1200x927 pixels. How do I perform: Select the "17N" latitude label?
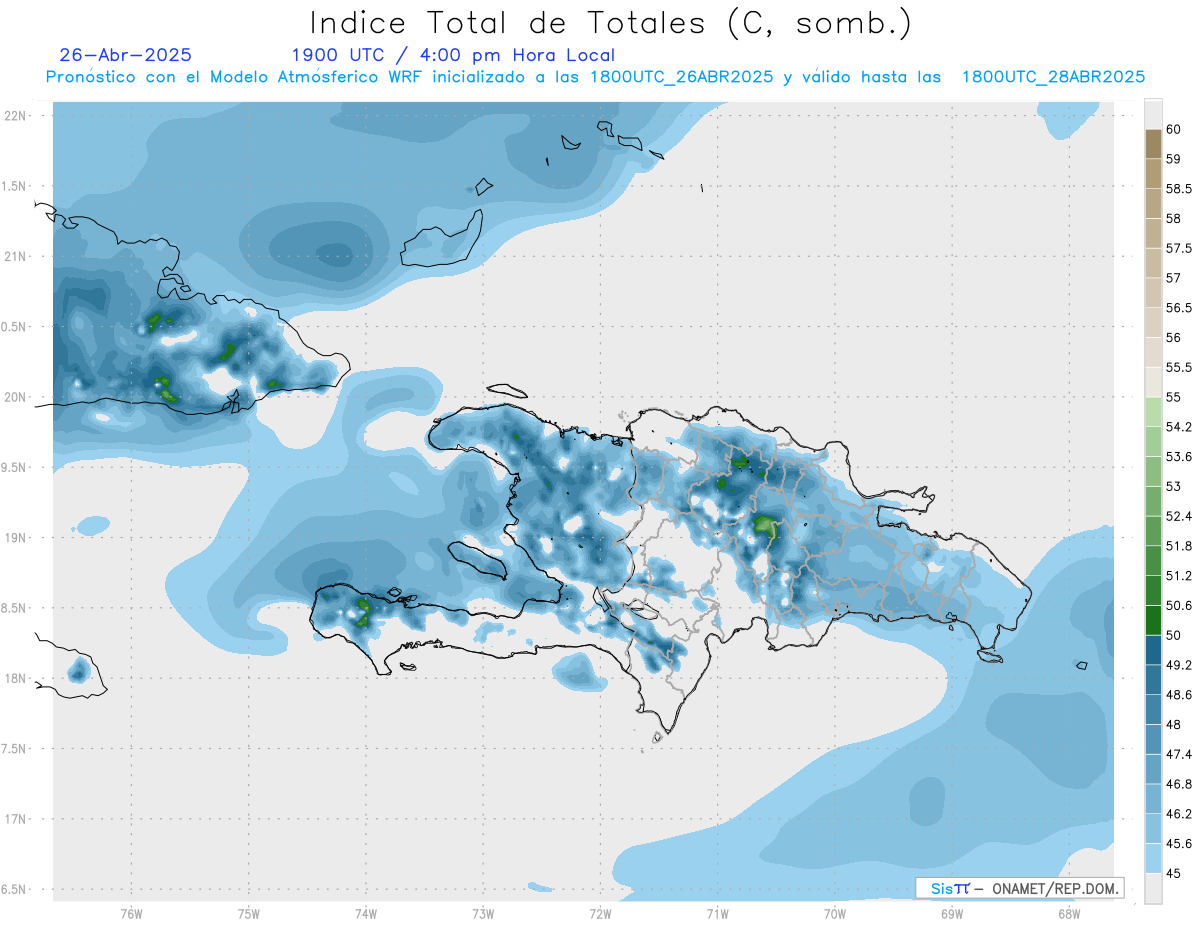click(x=16, y=819)
